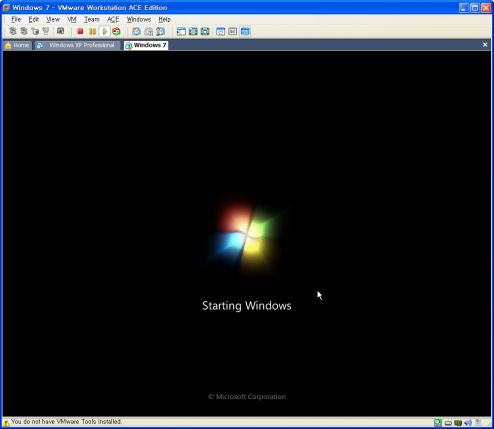494x429 pixels.
Task: Click the third ACE toolbar icon
Action: 35,31
